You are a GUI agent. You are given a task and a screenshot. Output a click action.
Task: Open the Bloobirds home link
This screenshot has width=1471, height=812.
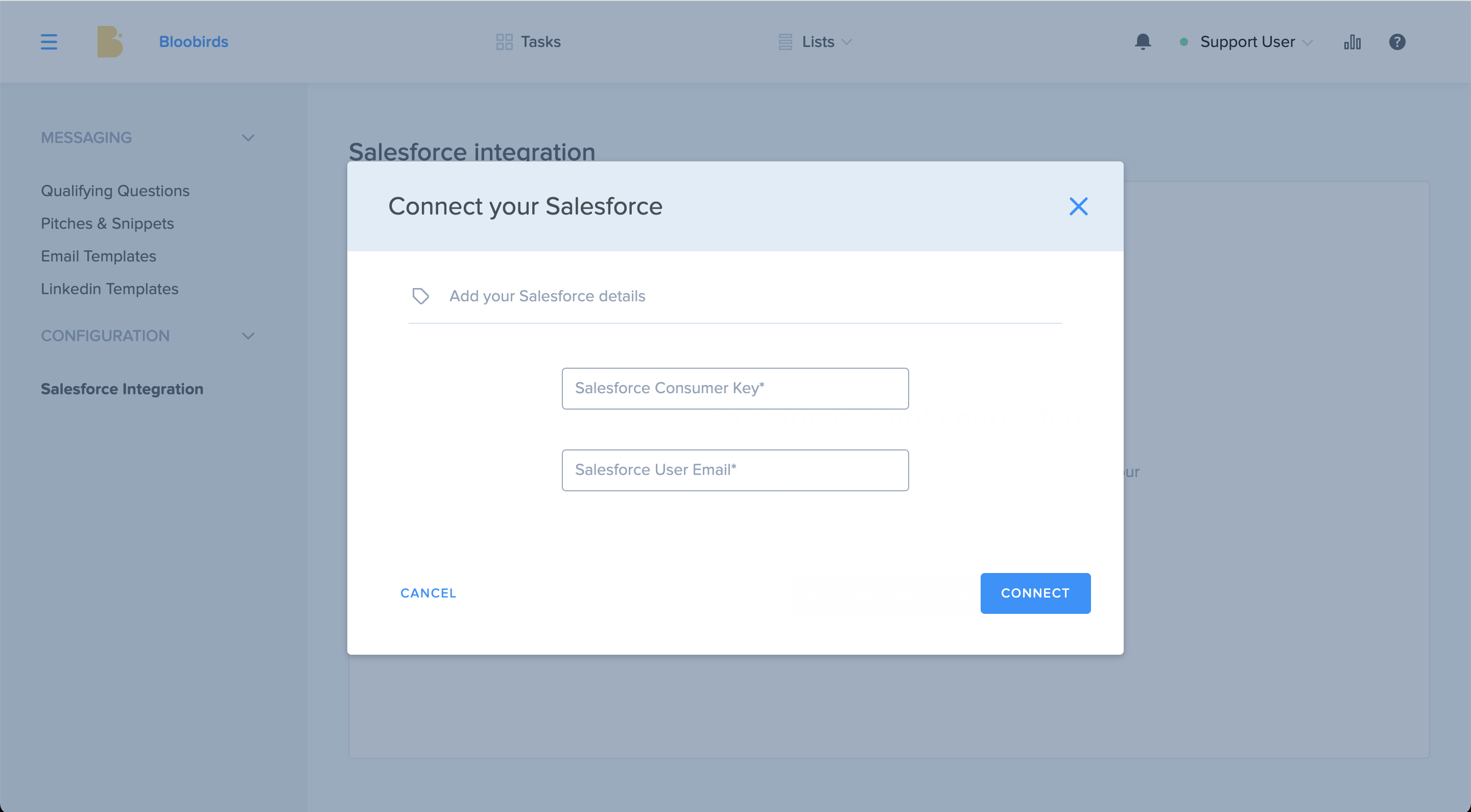(x=194, y=42)
